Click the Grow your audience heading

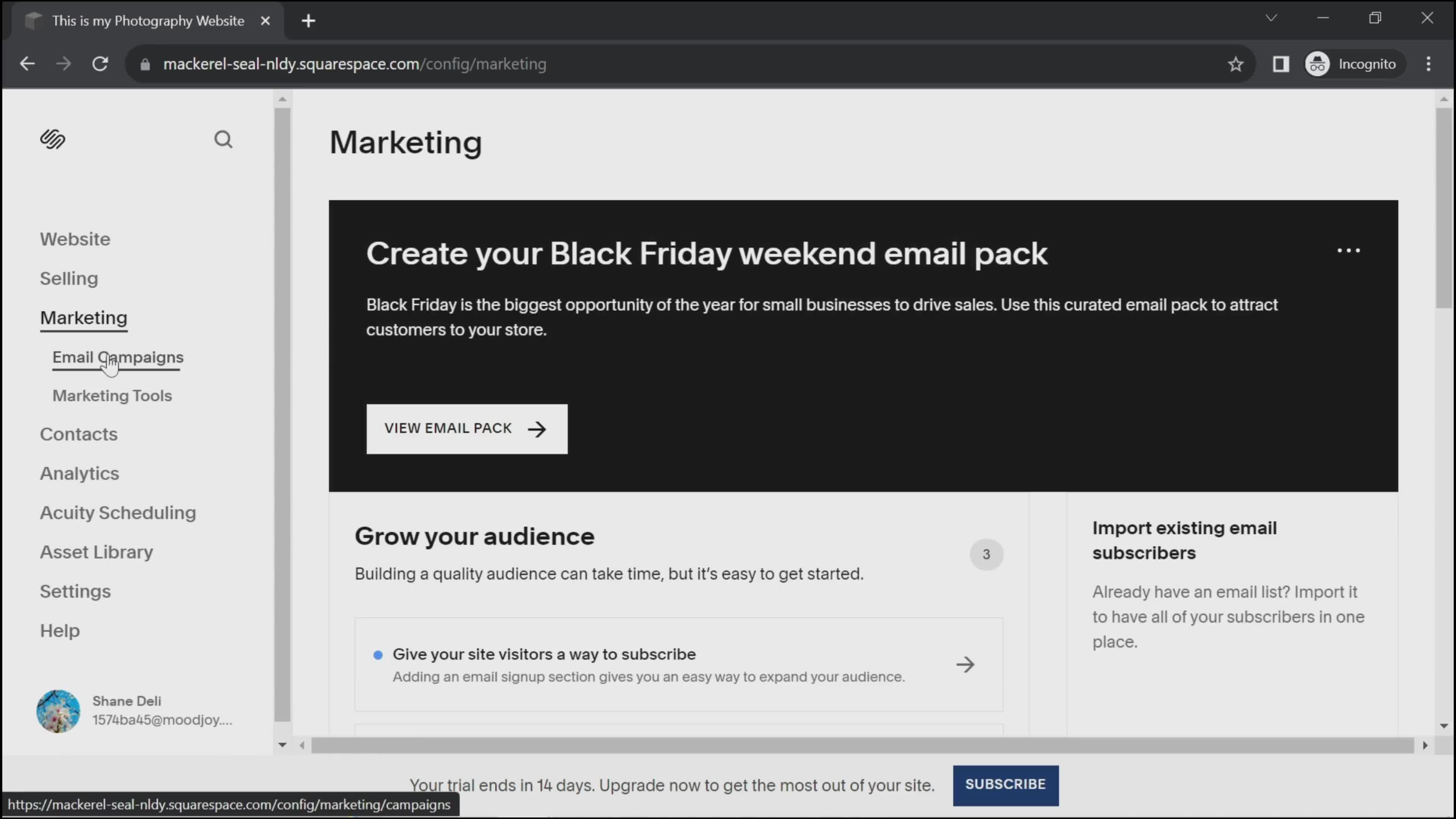click(475, 537)
